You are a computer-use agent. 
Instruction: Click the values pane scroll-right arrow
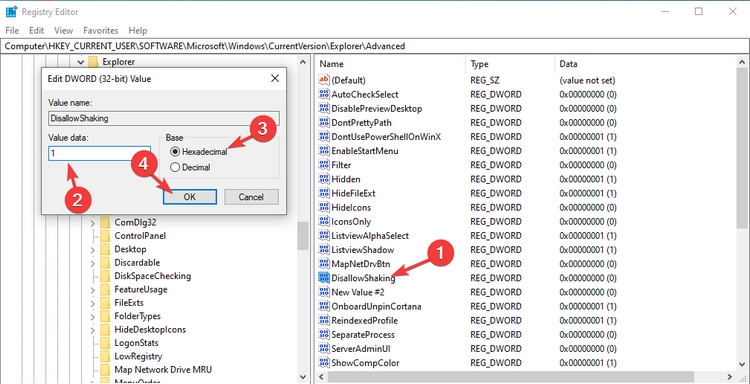pyautogui.click(x=729, y=376)
